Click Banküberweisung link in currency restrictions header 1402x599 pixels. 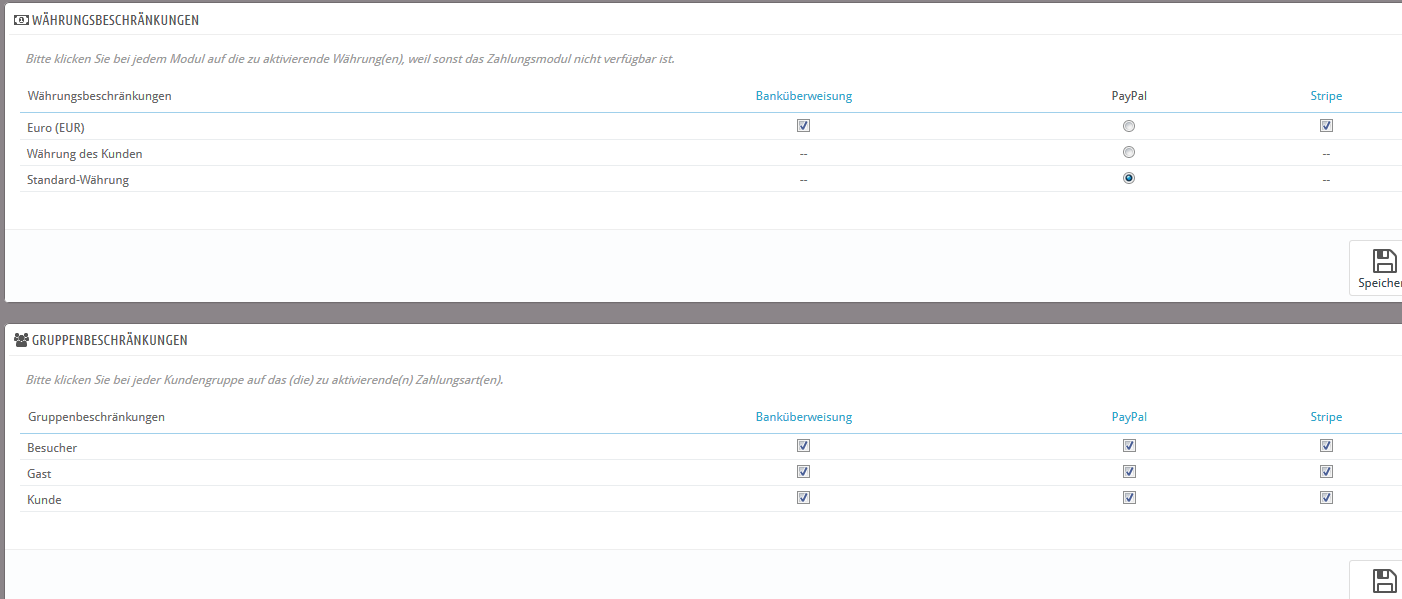pyautogui.click(x=803, y=96)
